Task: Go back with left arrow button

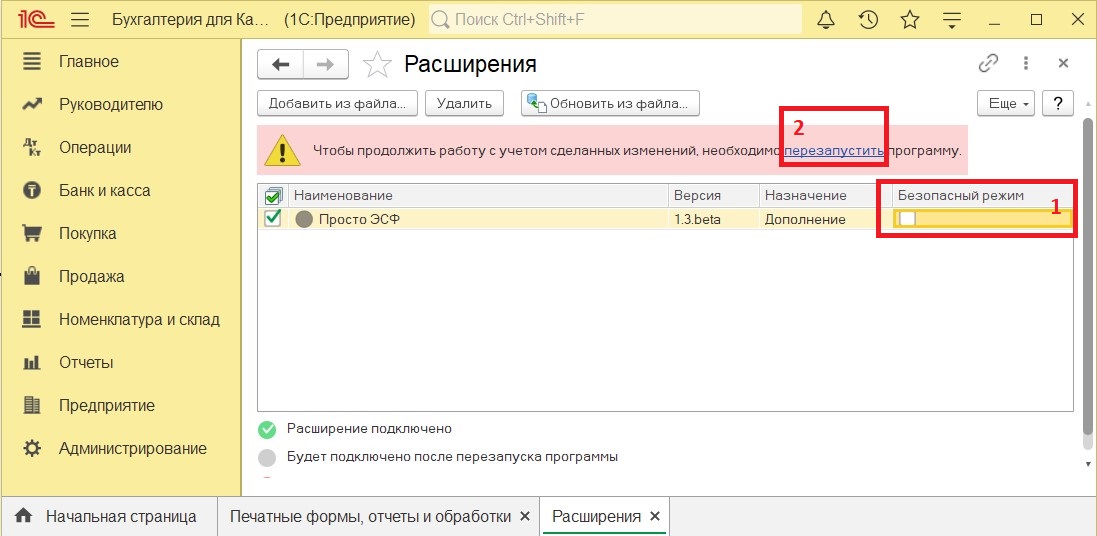Action: 281,64
